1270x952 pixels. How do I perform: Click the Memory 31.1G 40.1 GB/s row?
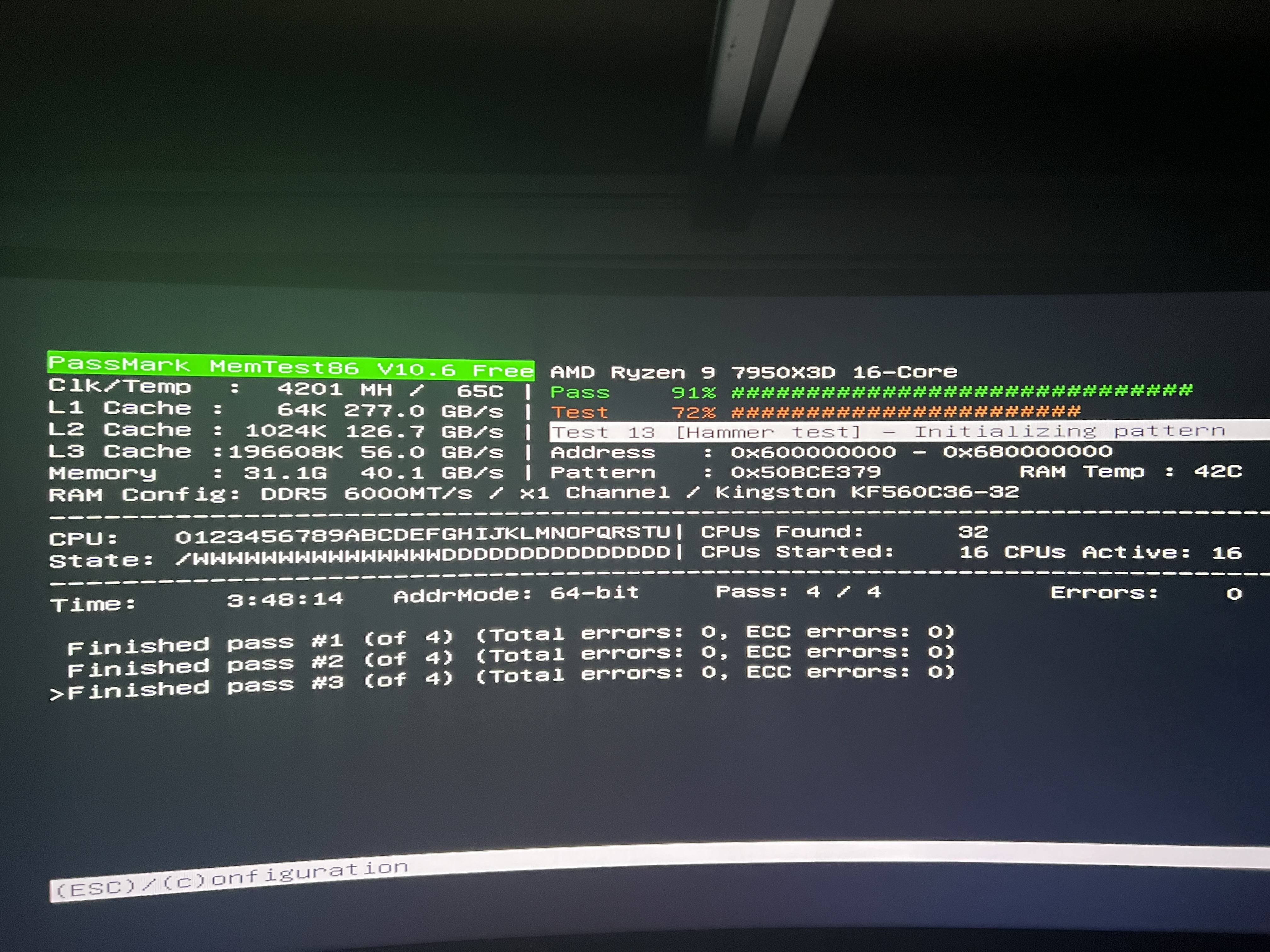point(276,473)
